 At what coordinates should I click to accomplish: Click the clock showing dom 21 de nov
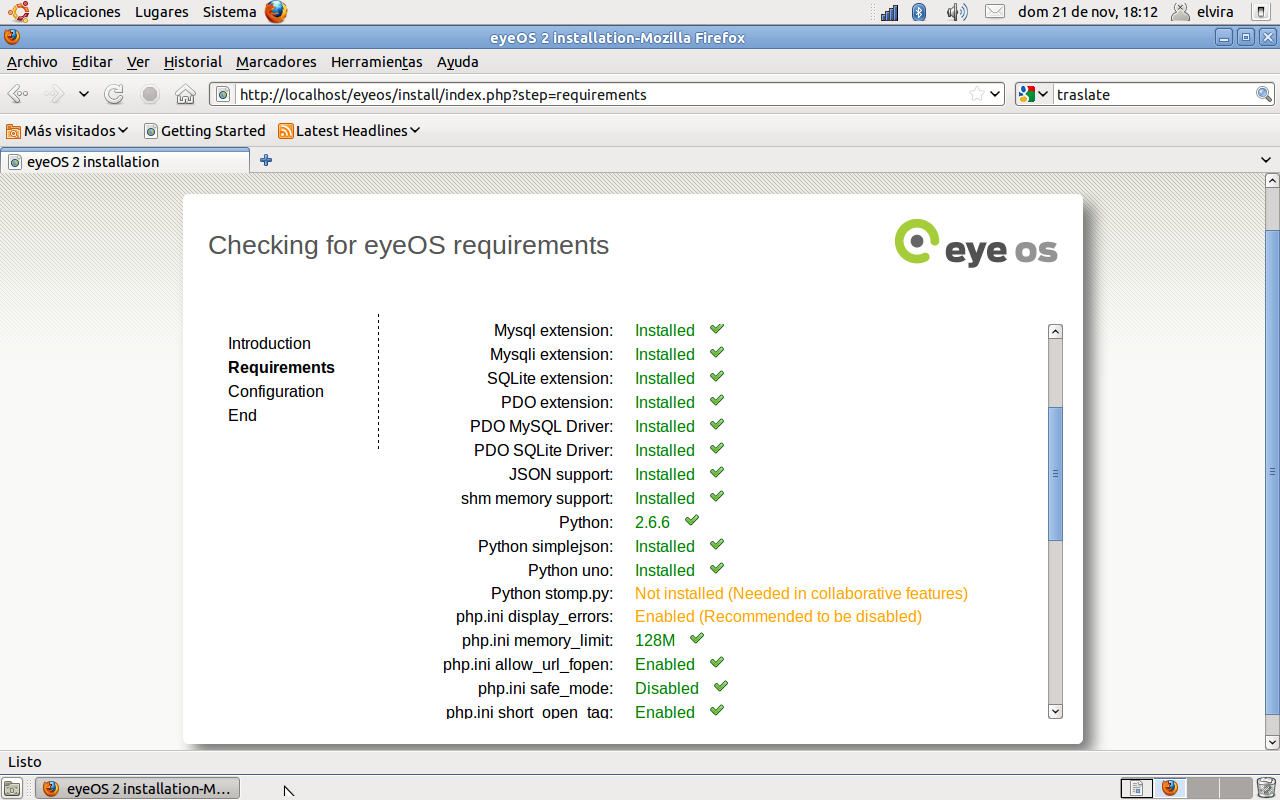[x=1087, y=12]
